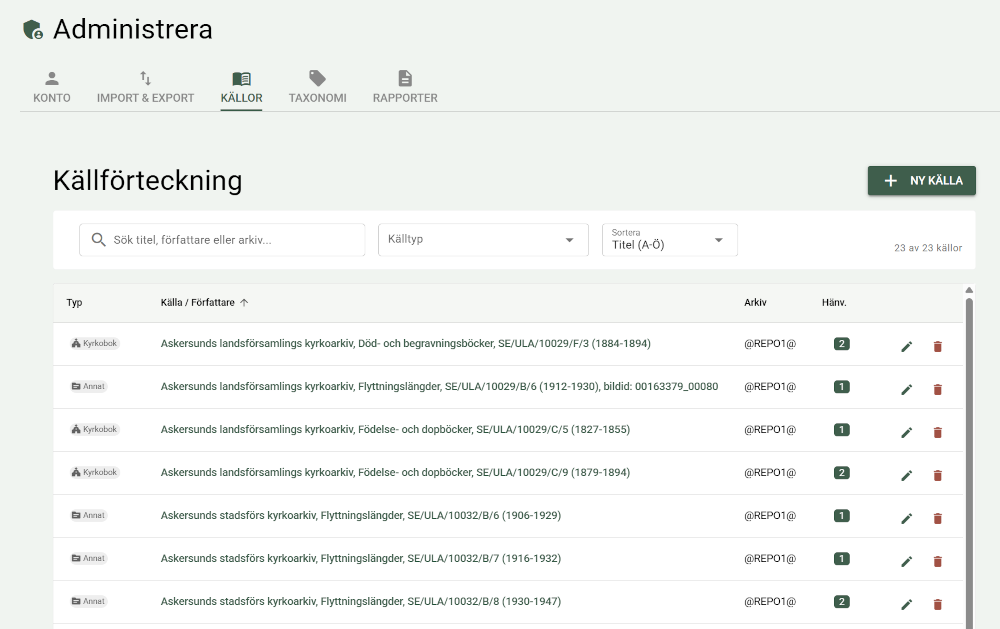Focus the source search field
Image resolution: width=1000 pixels, height=629 pixels.
click(222, 240)
